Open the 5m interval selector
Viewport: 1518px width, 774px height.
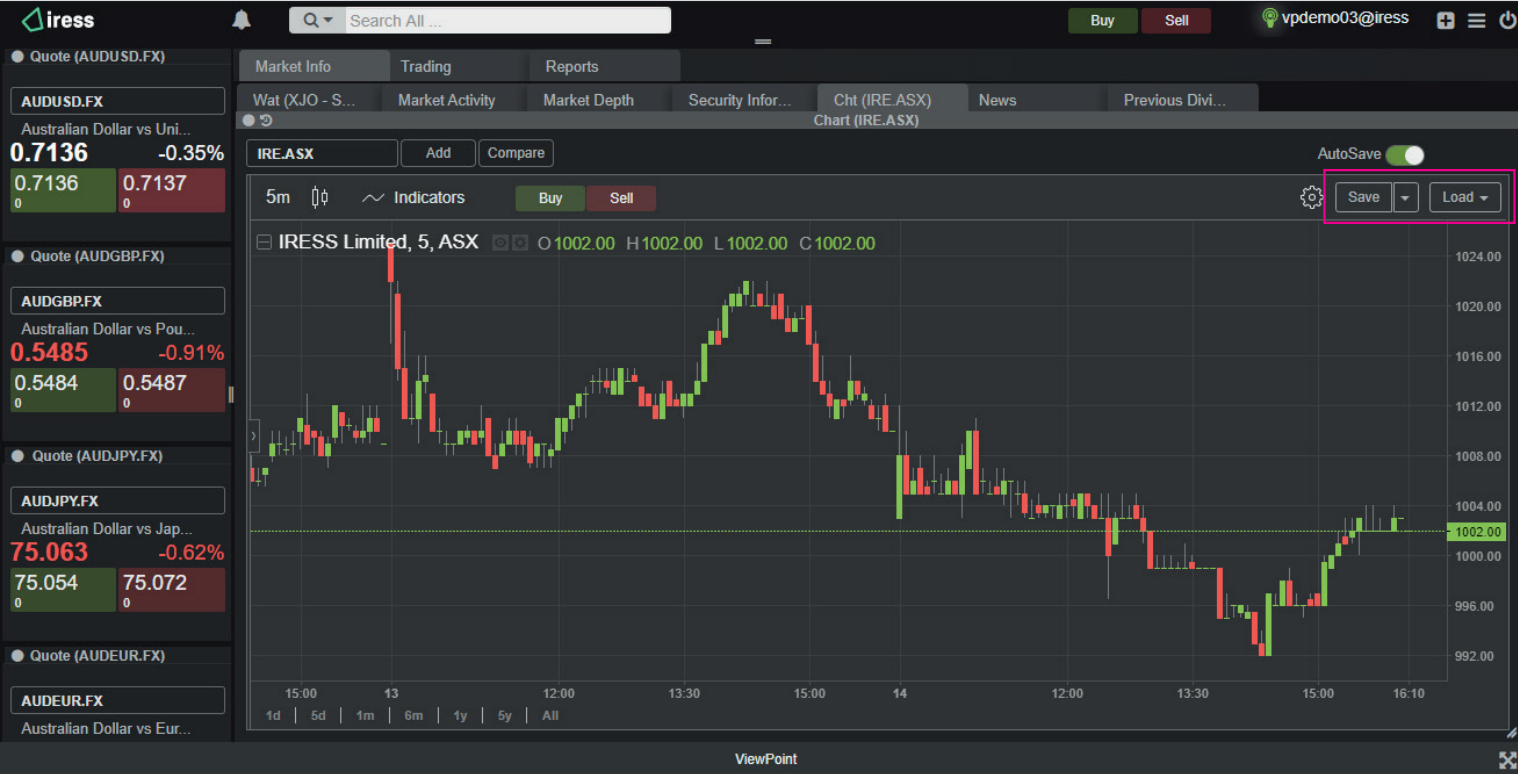[x=278, y=197]
